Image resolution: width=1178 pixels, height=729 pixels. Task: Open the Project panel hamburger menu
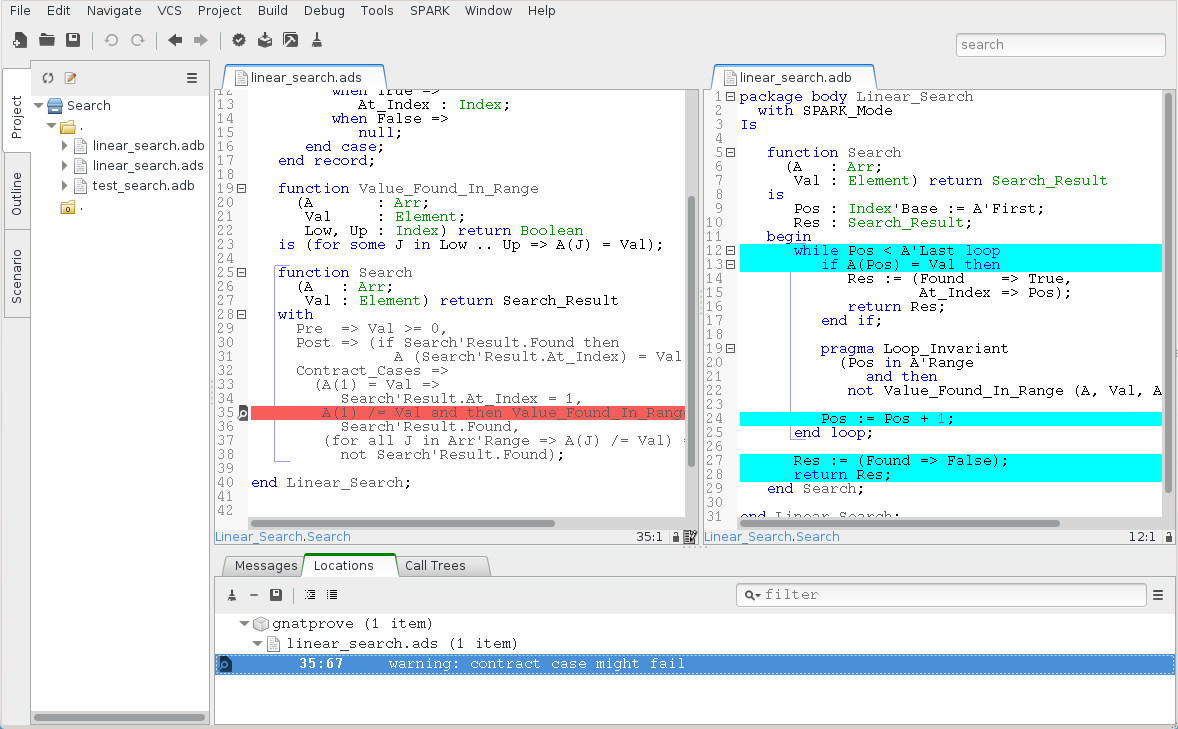tap(192, 77)
